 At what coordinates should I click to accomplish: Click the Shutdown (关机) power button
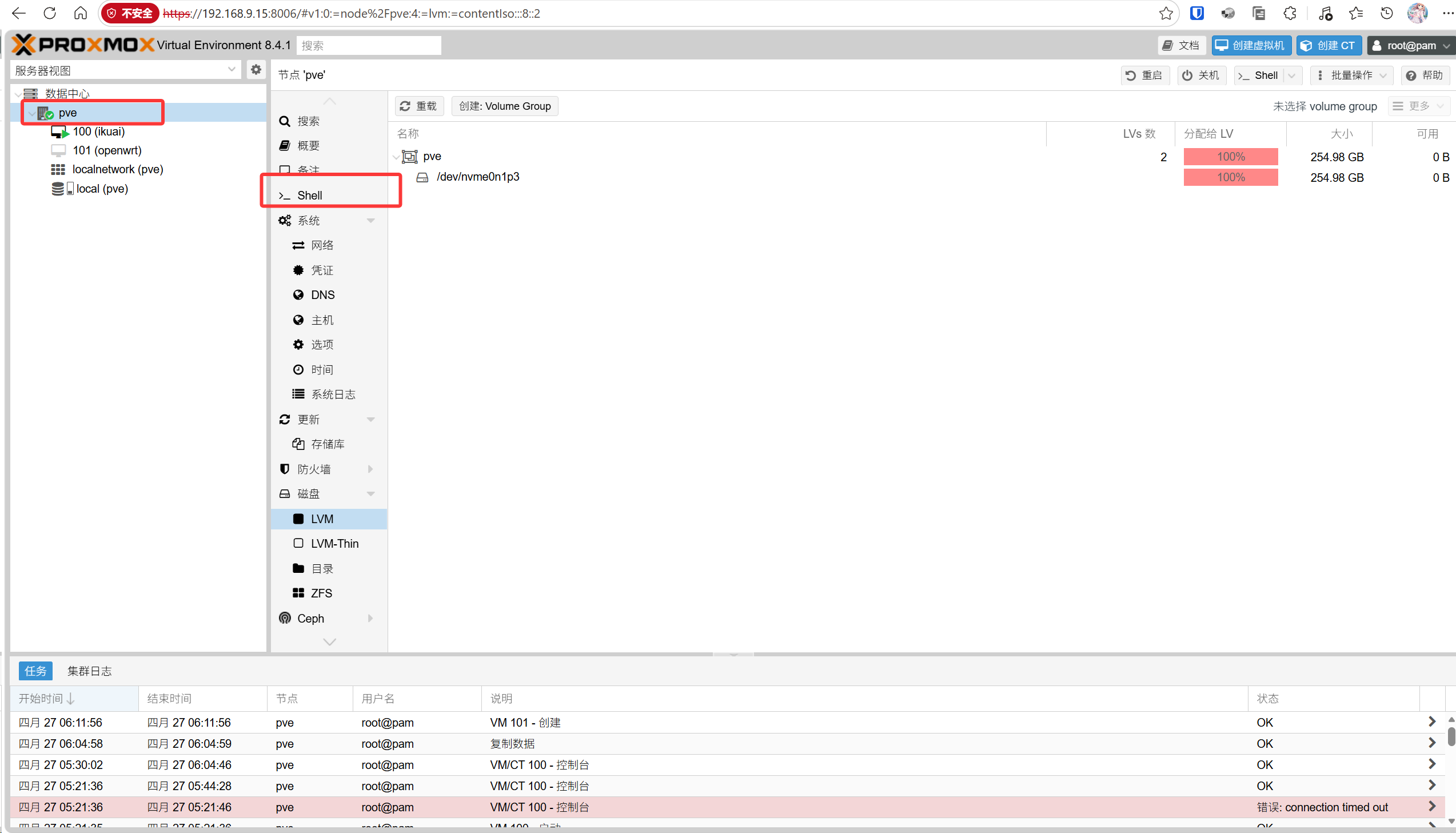pos(1201,75)
